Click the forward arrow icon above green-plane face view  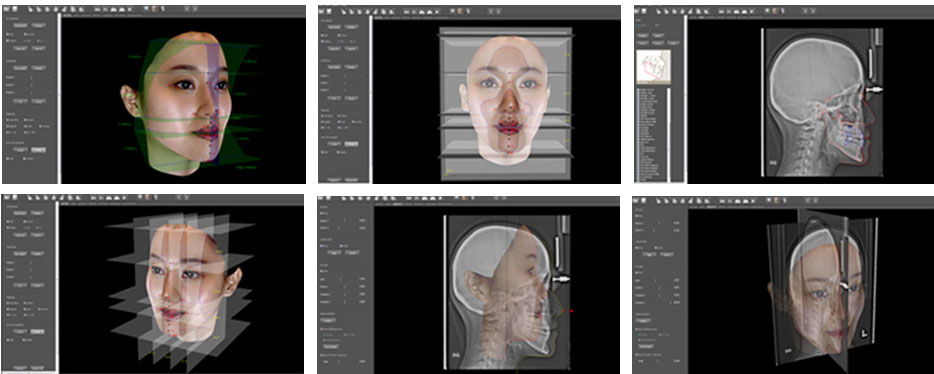tap(195, 9)
